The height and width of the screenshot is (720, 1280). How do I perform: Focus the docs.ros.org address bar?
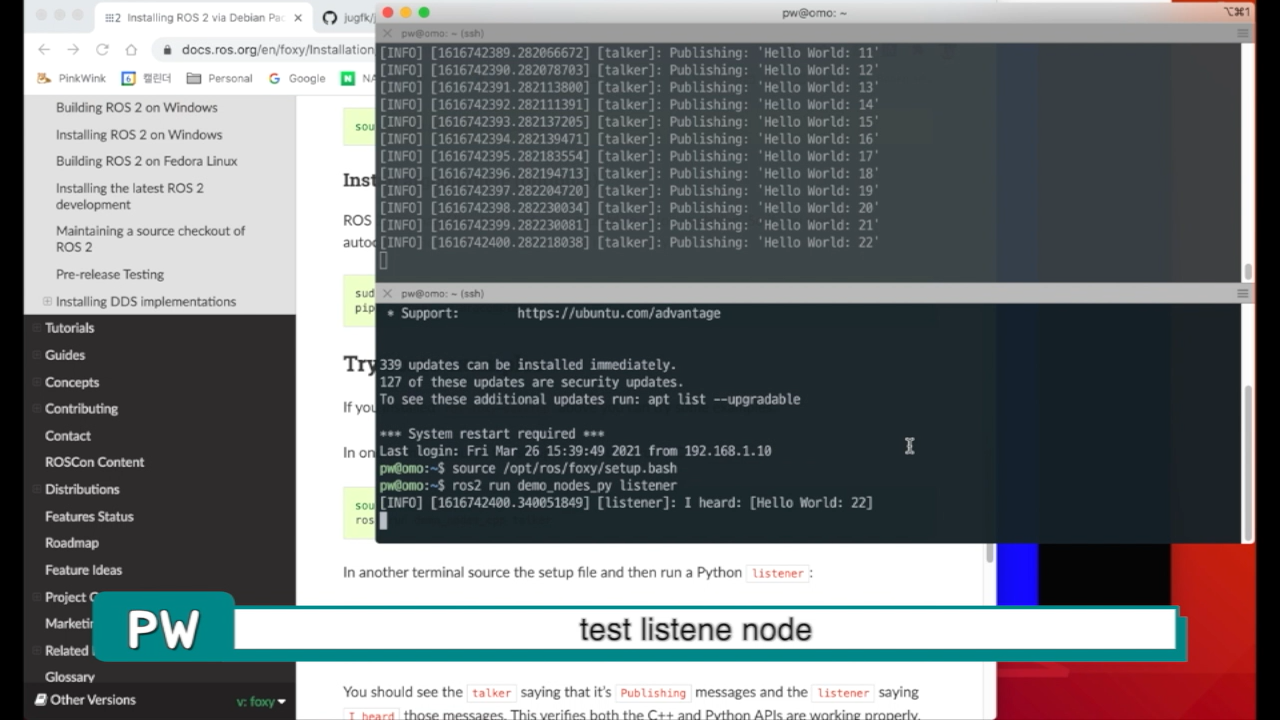point(277,49)
